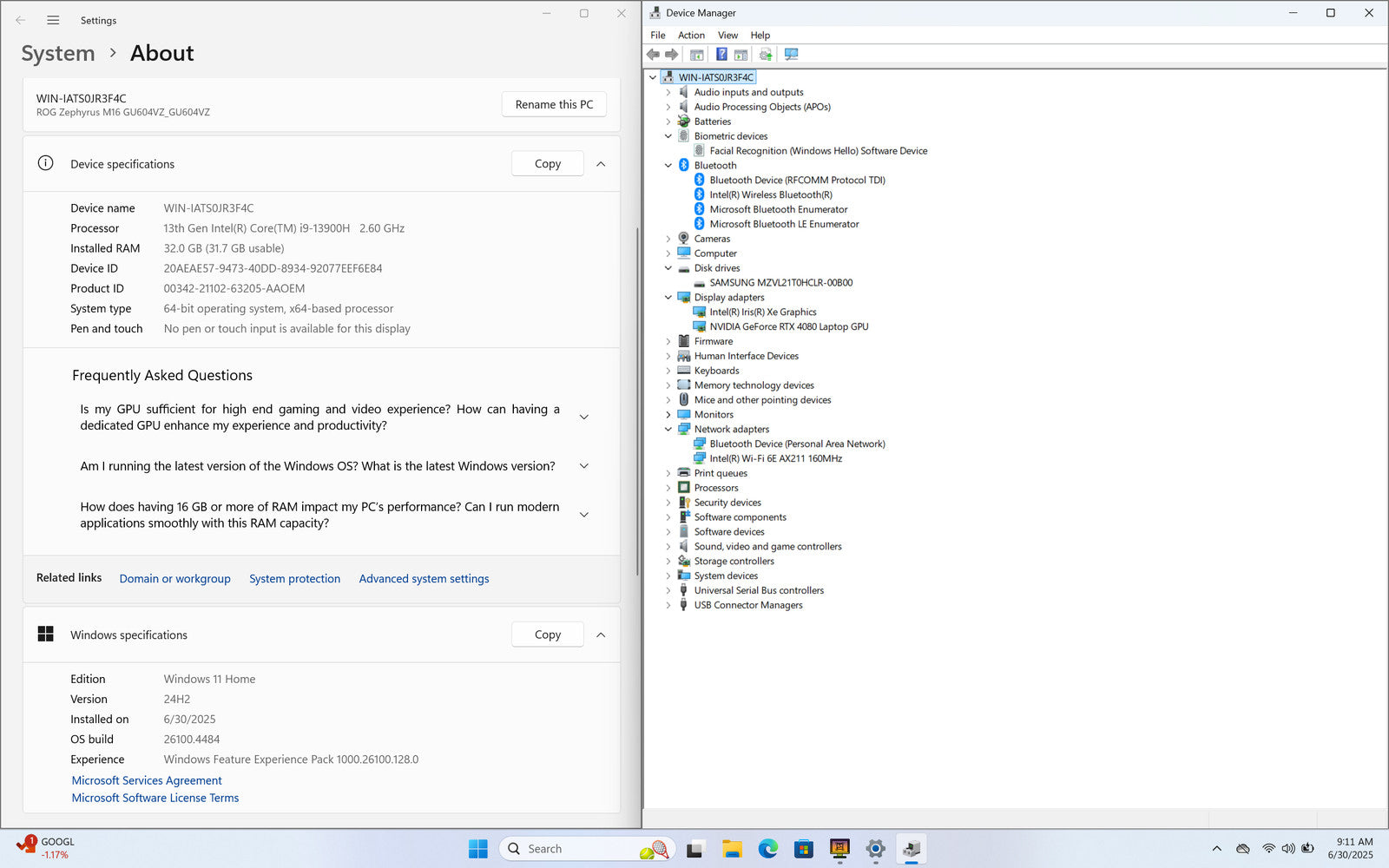
Task: Collapse the Network adapters node
Action: point(668,429)
